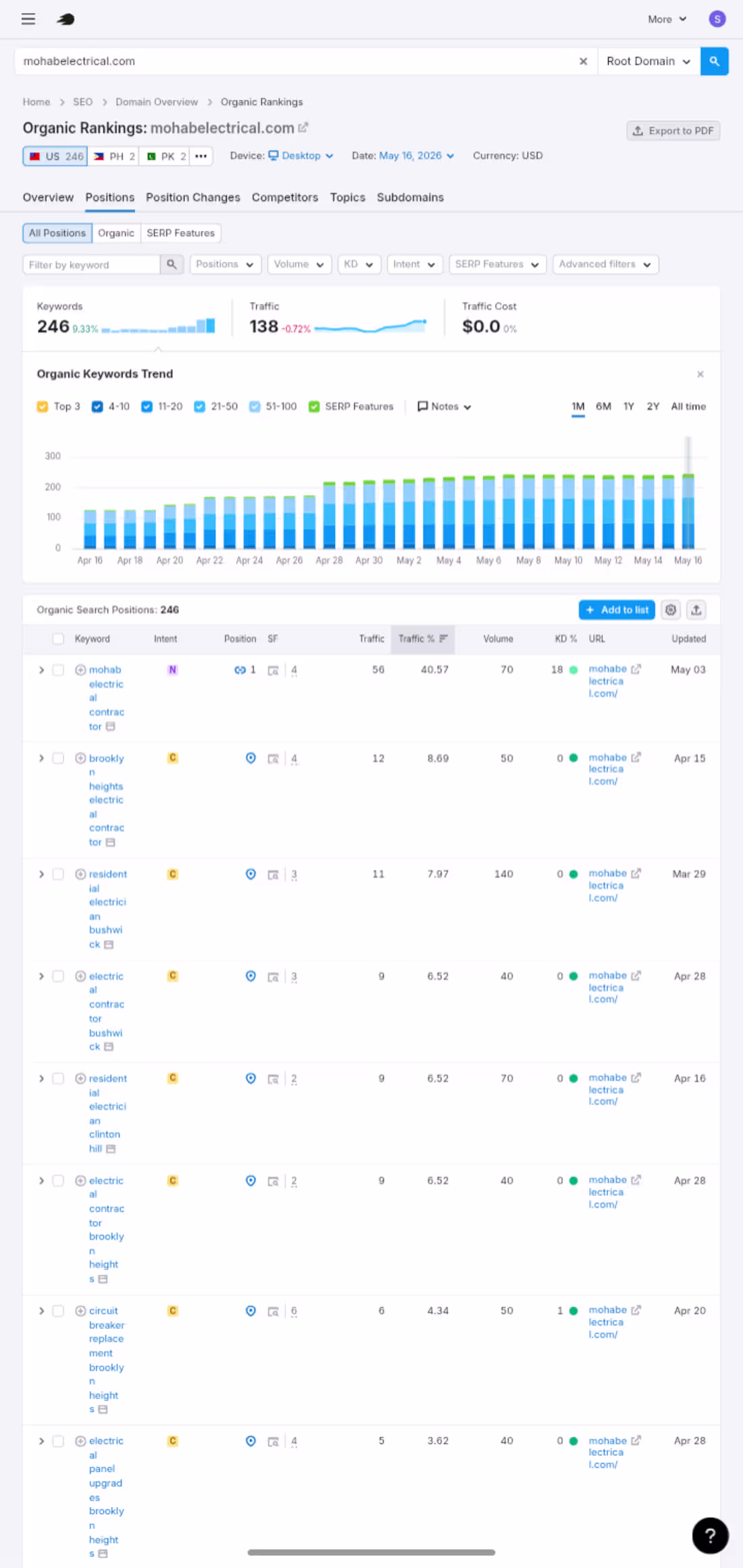The width and height of the screenshot is (743, 1568).
Task: Toggle the SERP Features chart checkbox
Action: (x=314, y=407)
